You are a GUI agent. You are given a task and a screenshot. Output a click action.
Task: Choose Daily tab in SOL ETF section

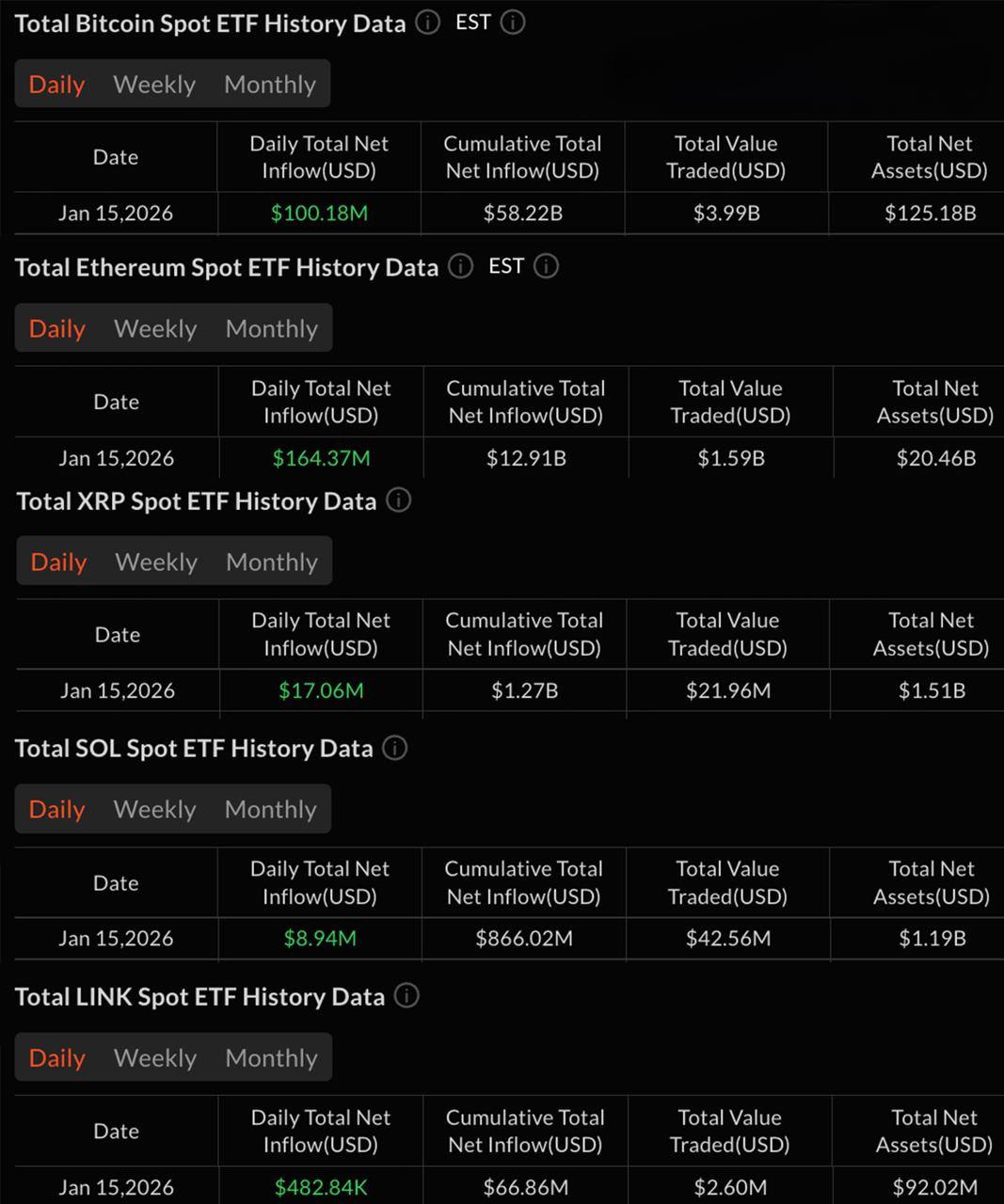[x=57, y=810]
